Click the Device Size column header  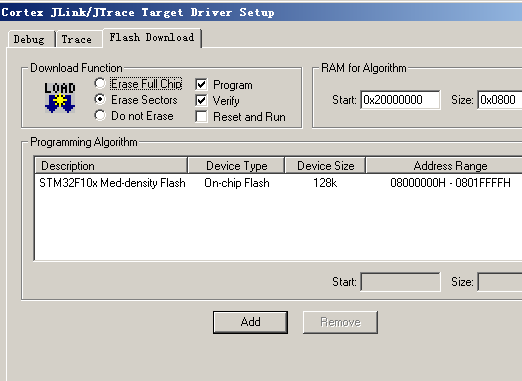pyautogui.click(x=325, y=165)
